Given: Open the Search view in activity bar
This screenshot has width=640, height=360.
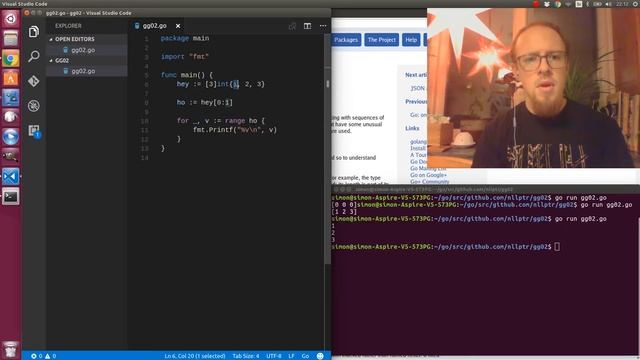Looking at the screenshot, I should click(x=34, y=56).
